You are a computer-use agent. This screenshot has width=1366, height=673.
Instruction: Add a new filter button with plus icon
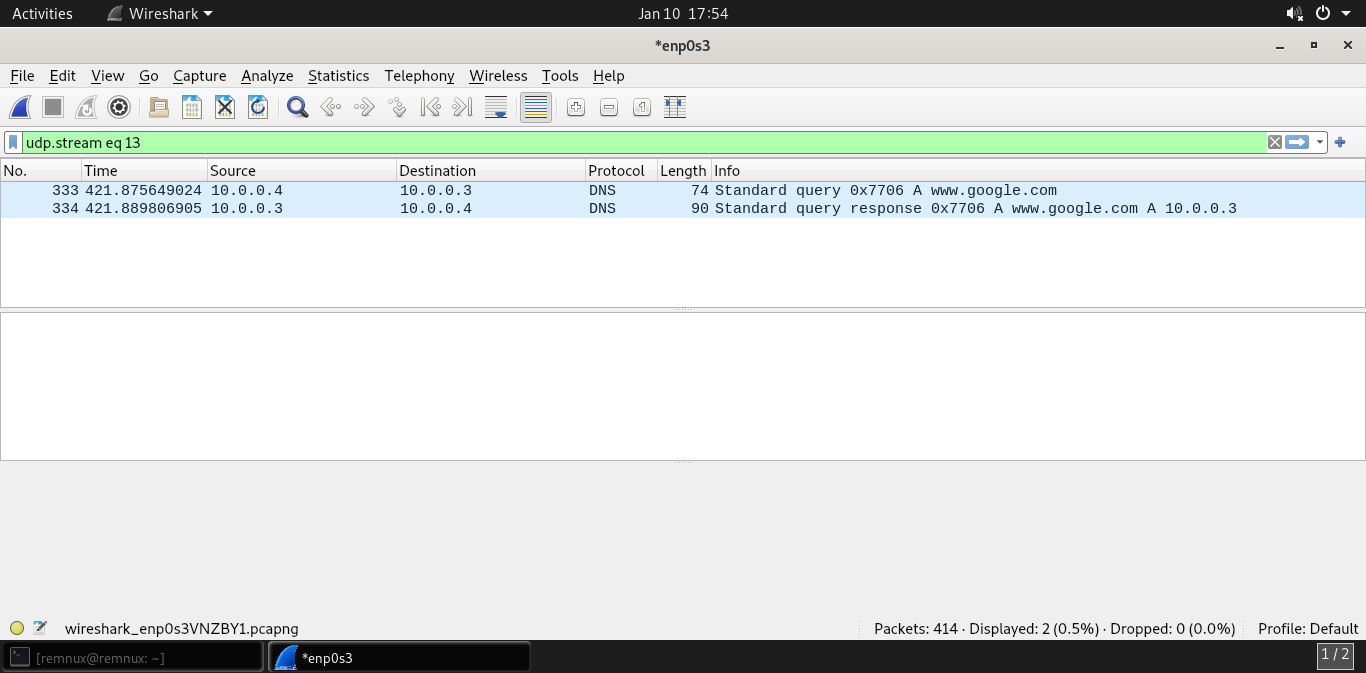(1340, 142)
